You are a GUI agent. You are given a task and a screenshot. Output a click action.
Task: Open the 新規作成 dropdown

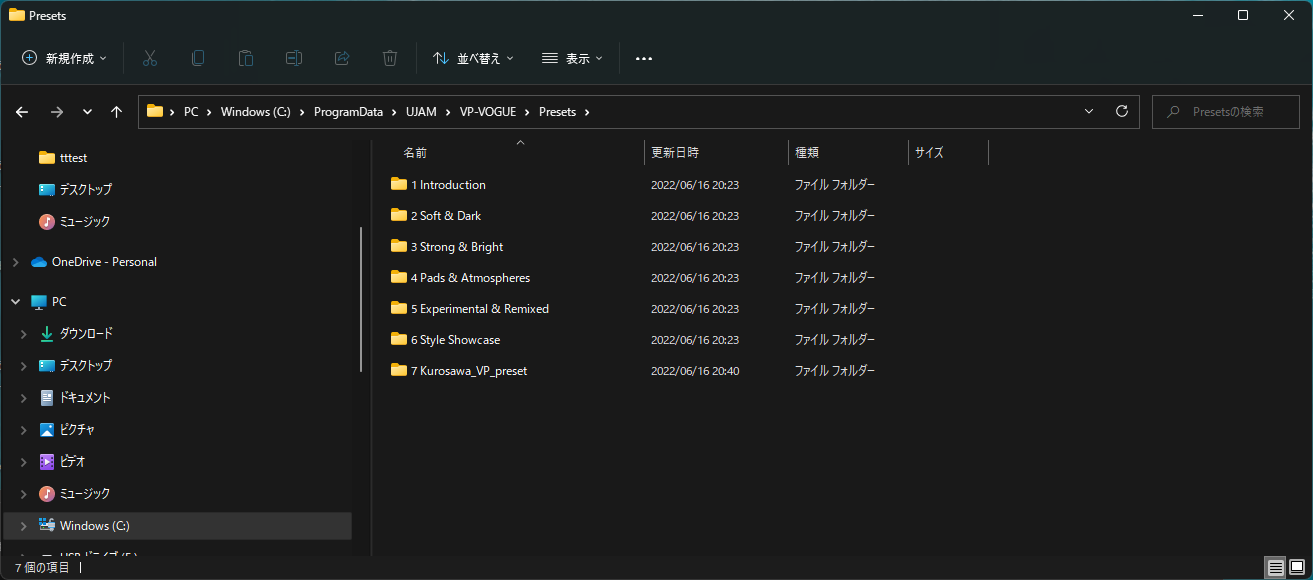(64, 59)
